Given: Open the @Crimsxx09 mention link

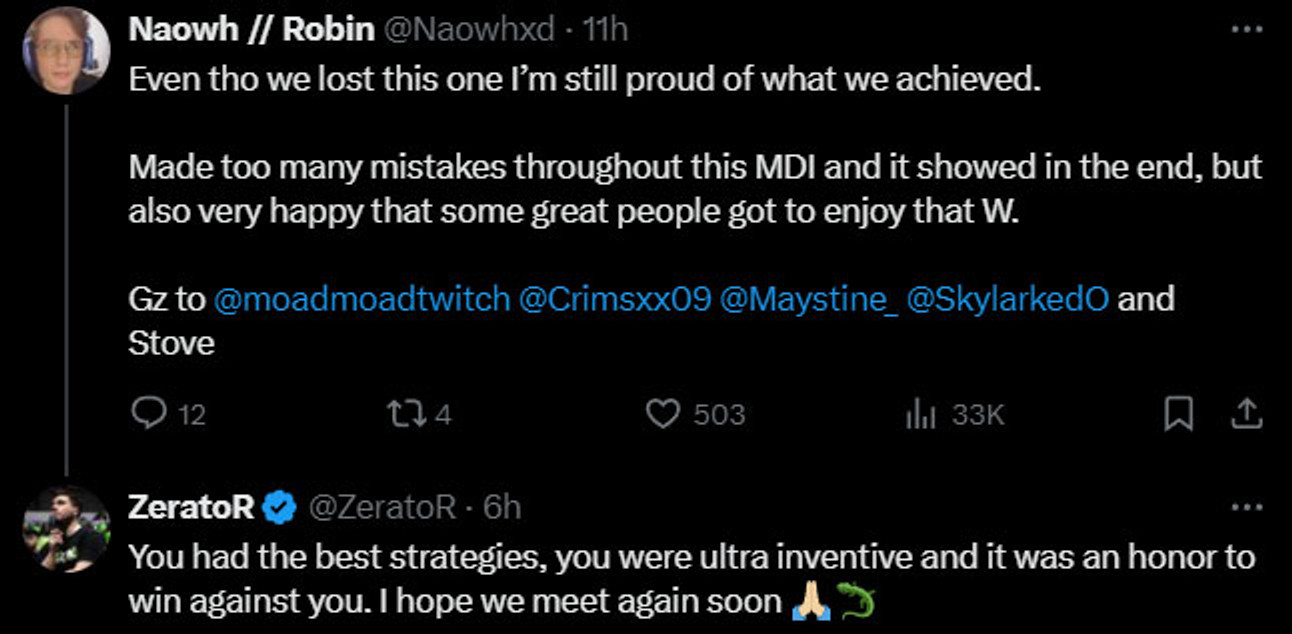Looking at the screenshot, I should coord(614,299).
